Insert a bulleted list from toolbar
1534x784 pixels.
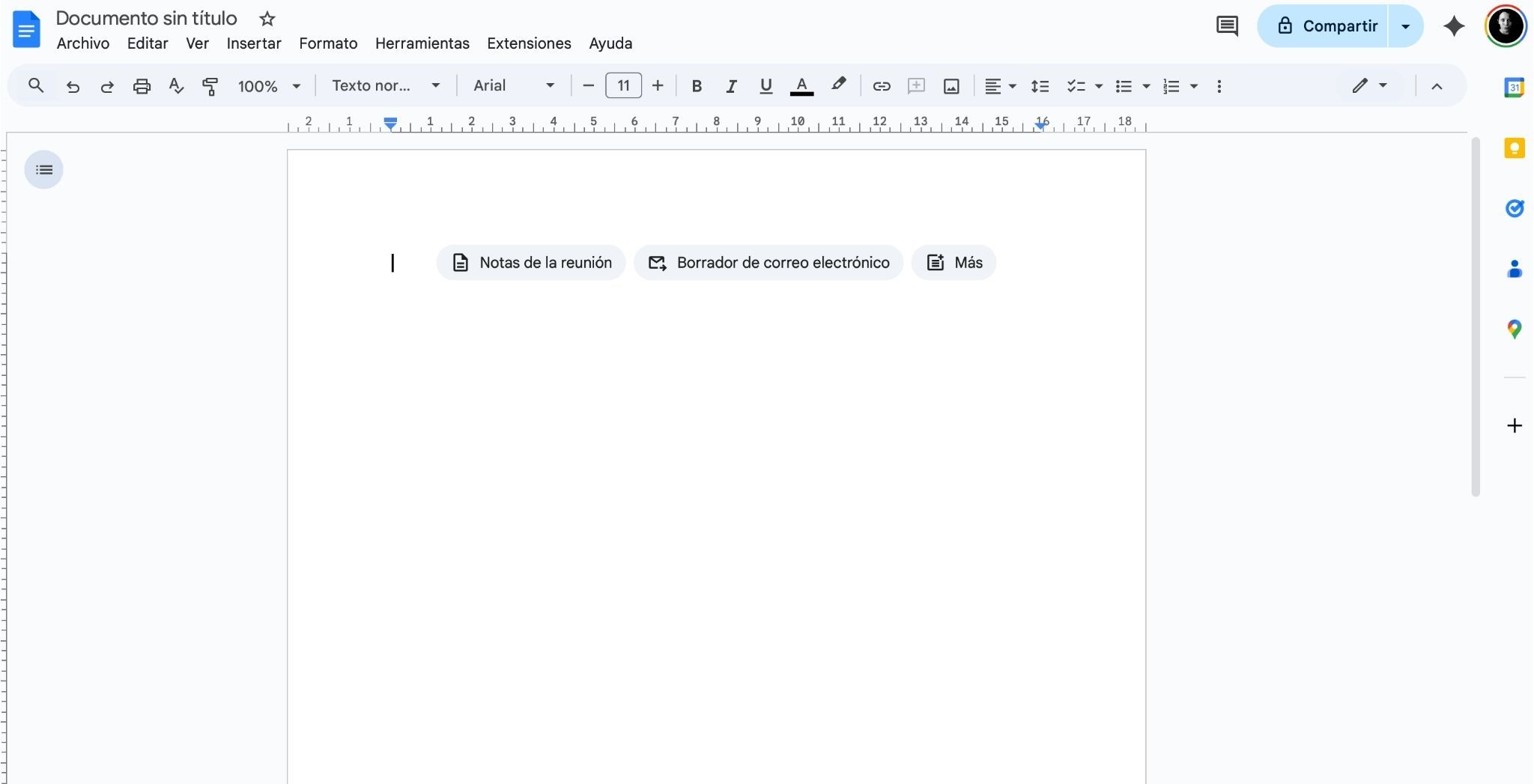coord(1124,86)
